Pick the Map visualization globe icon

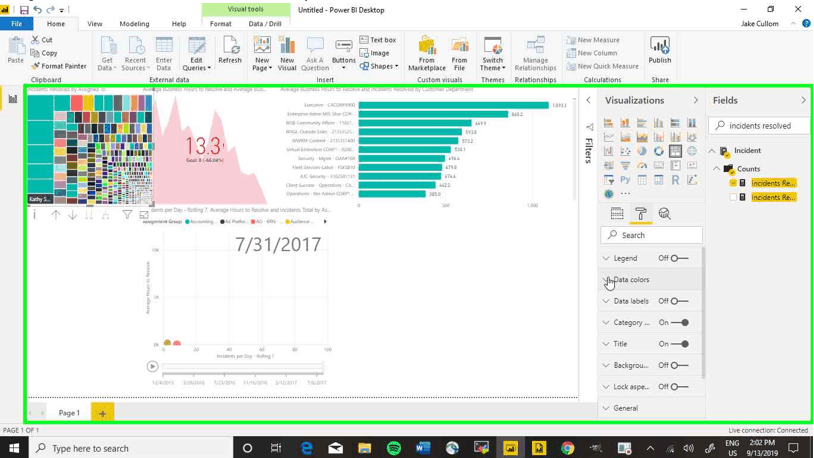tap(691, 151)
